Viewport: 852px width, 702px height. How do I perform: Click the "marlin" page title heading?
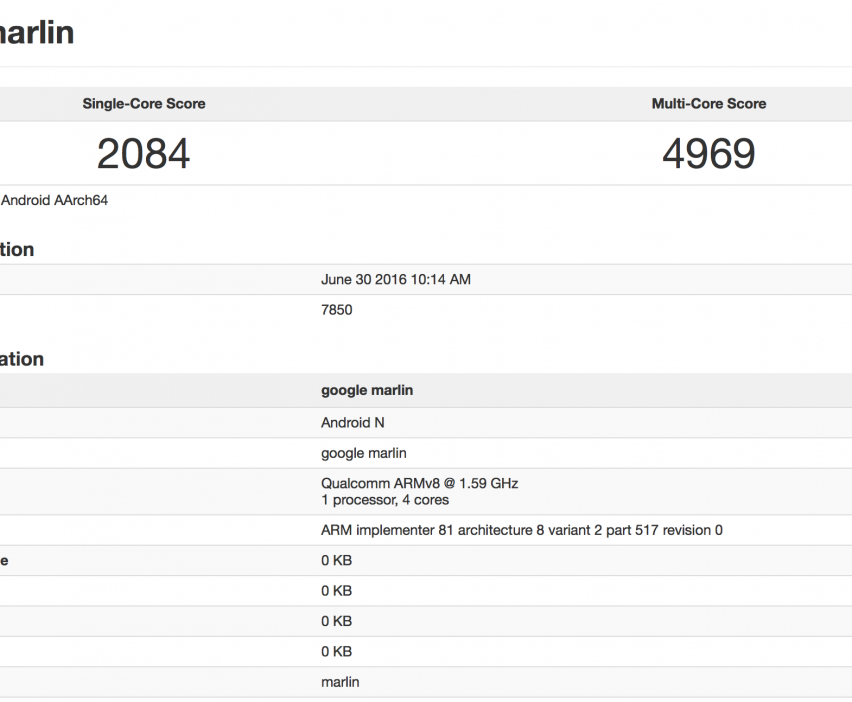point(36,33)
